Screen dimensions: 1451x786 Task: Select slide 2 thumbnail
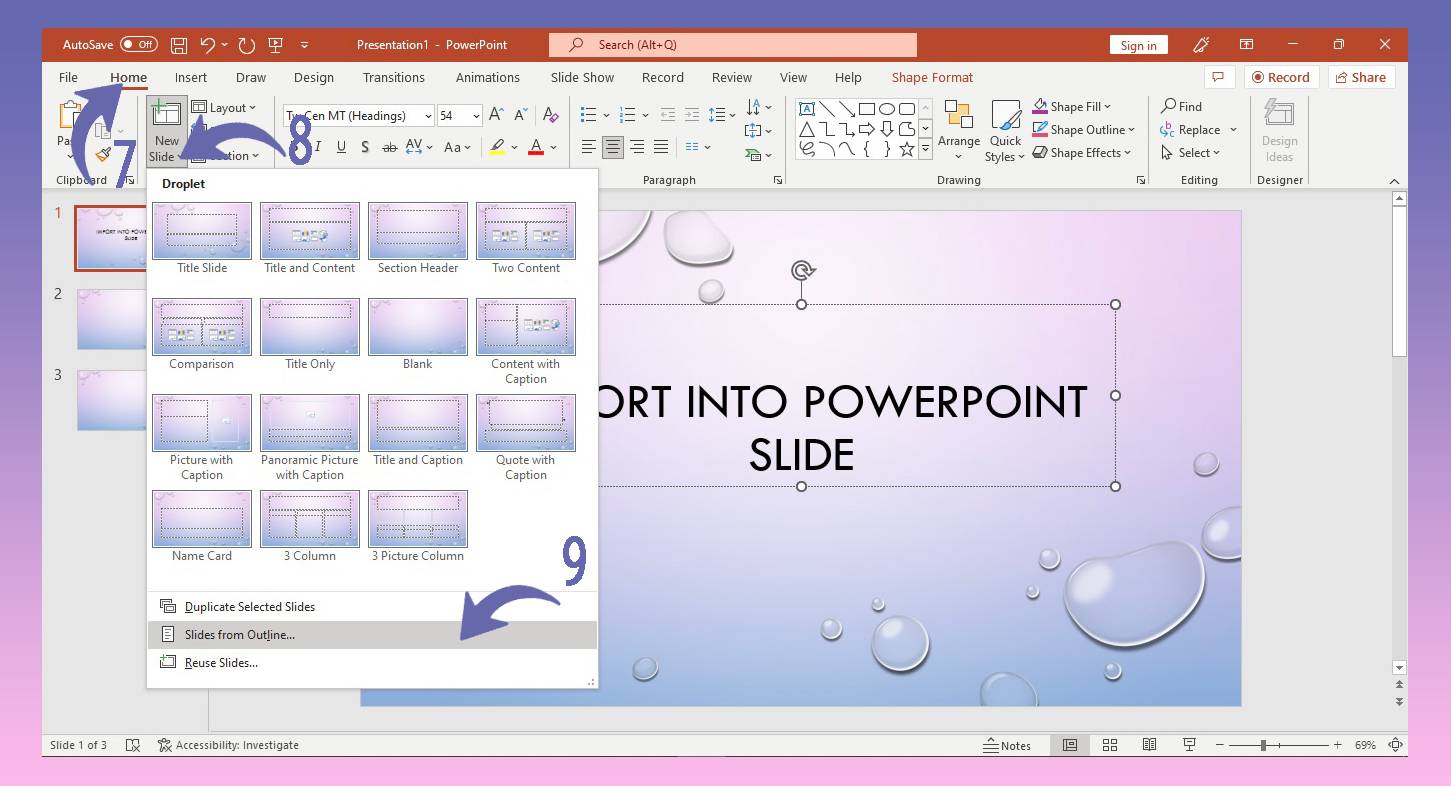(112, 319)
